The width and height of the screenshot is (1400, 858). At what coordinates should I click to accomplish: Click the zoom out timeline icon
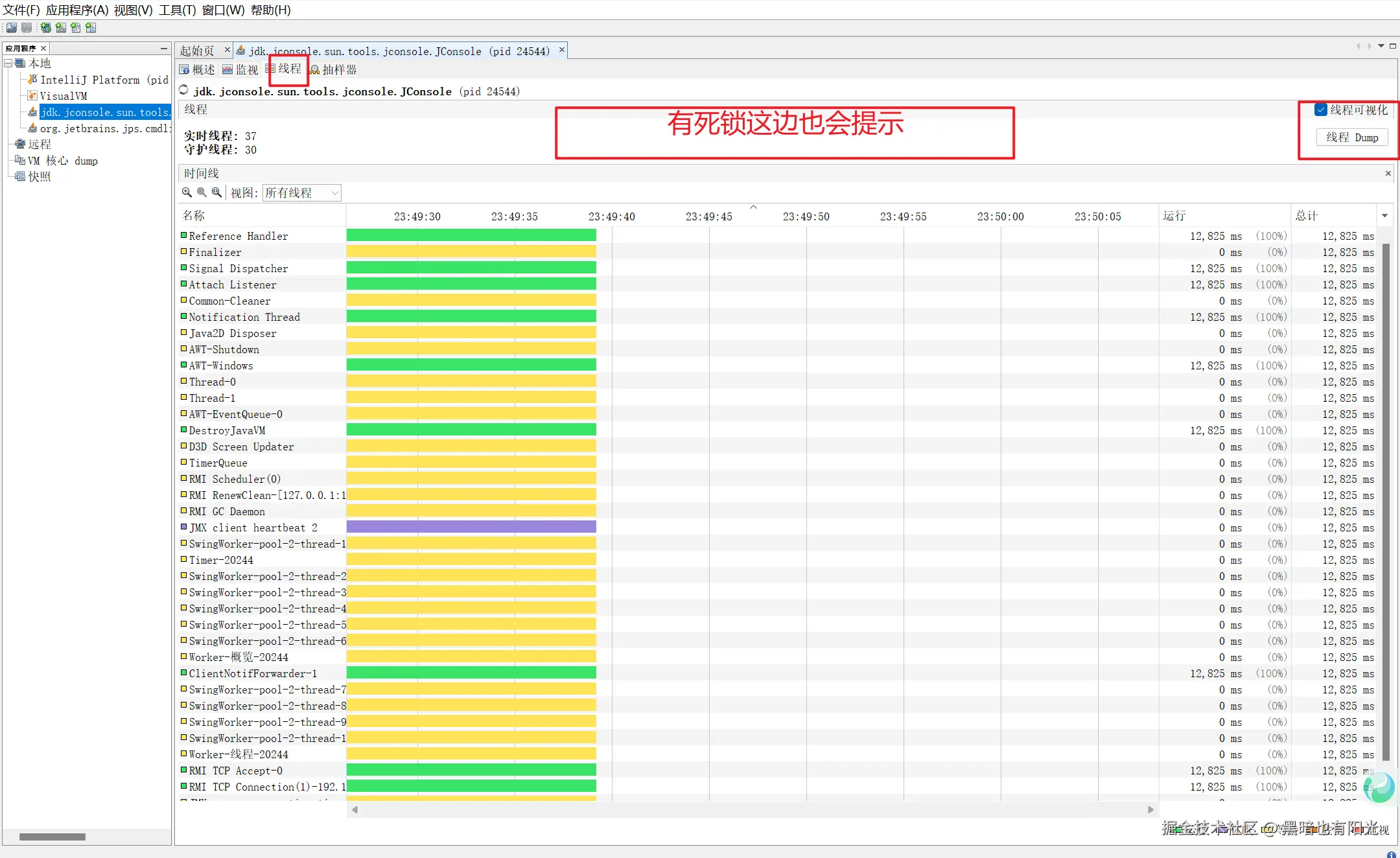(x=202, y=192)
